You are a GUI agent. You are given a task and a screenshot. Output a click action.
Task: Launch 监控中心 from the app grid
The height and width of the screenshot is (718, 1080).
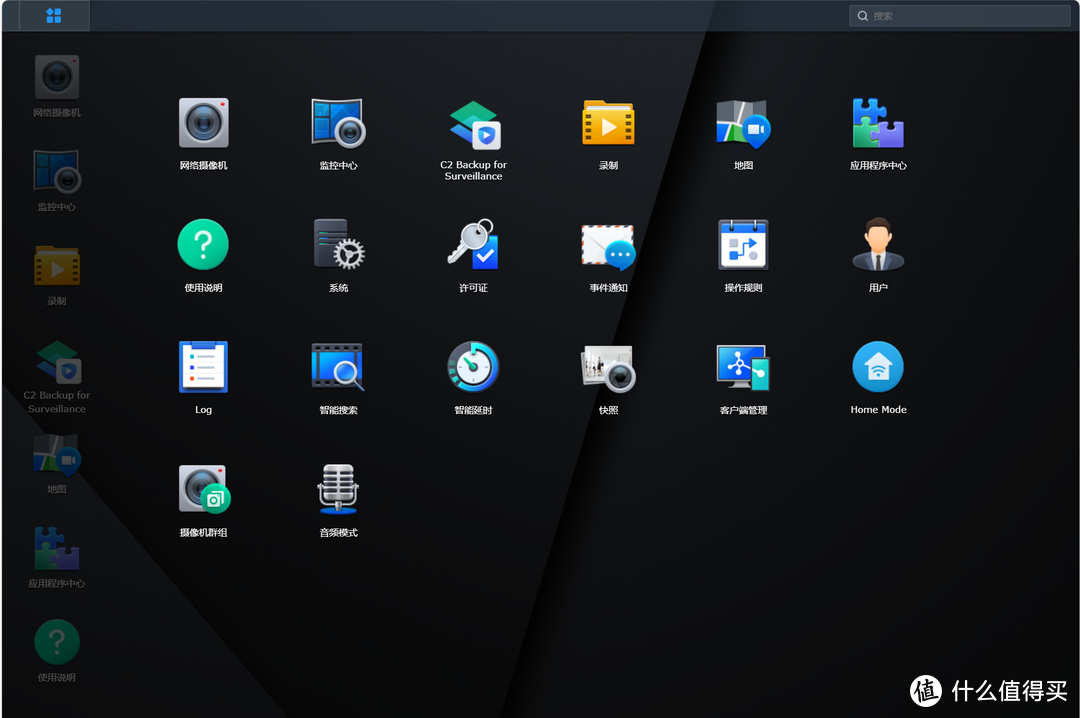[x=338, y=124]
